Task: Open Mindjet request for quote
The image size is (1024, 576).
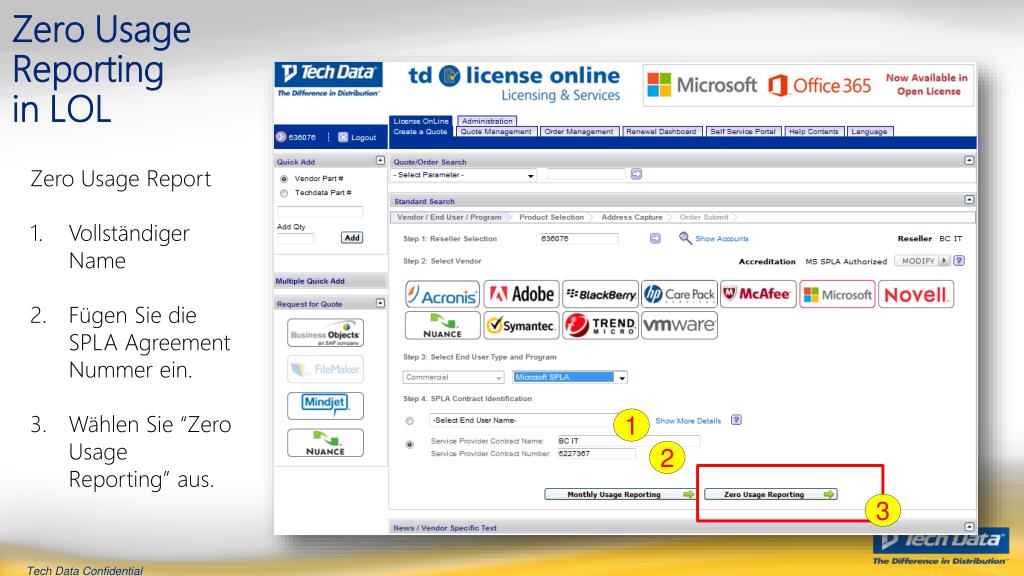Action: click(325, 406)
